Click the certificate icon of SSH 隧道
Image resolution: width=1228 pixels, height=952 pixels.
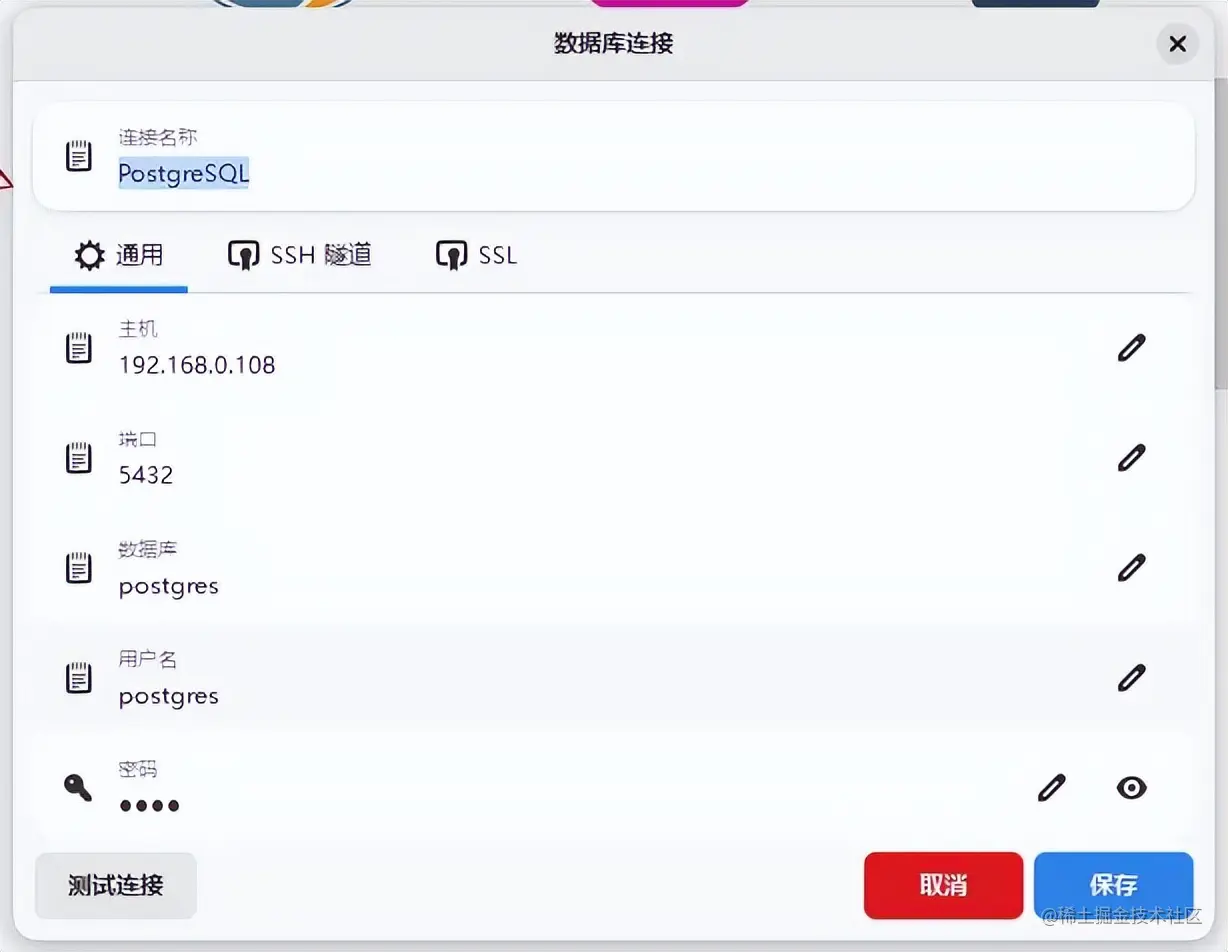244,255
